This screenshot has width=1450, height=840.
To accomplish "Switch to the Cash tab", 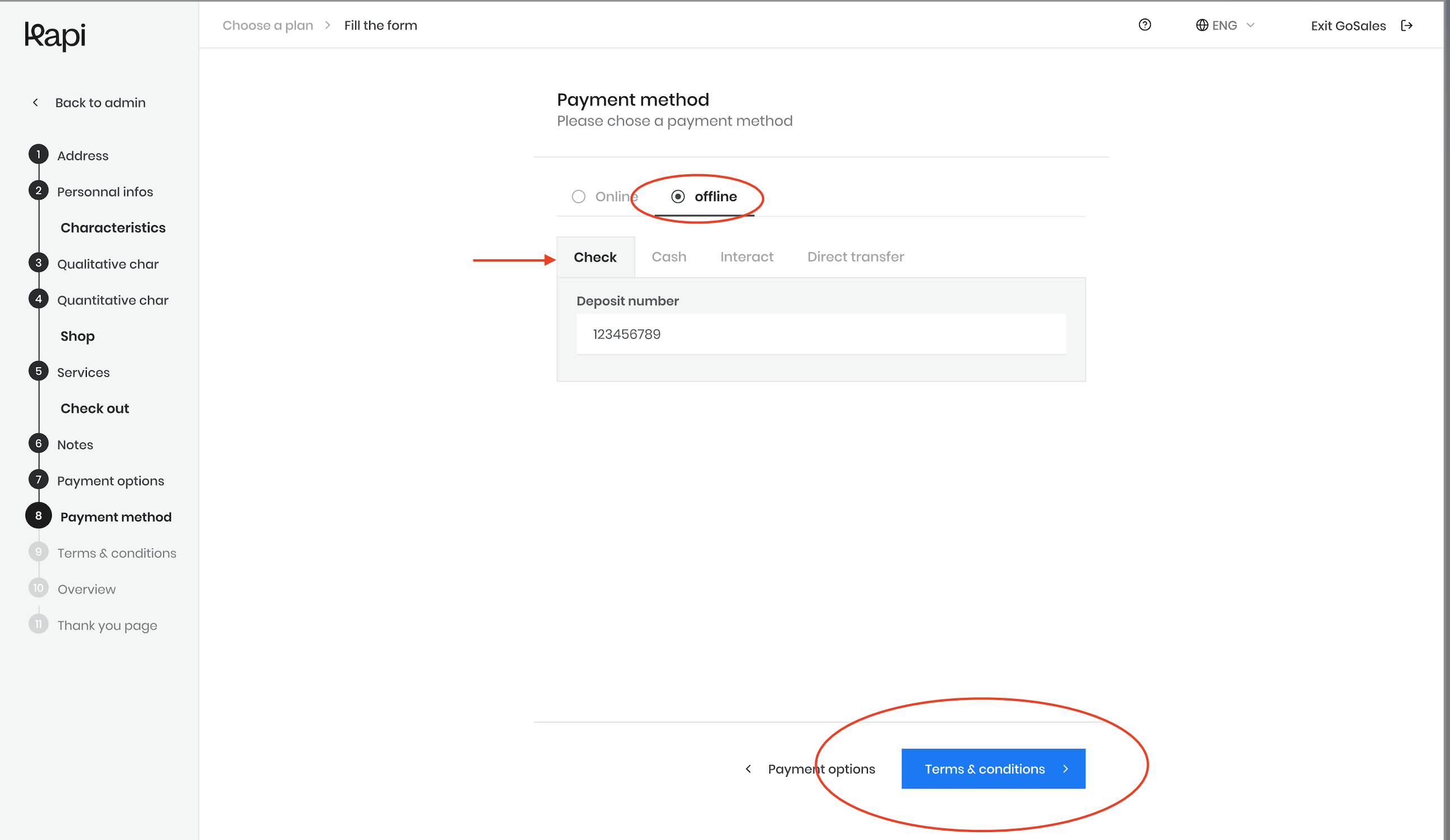I will point(668,257).
